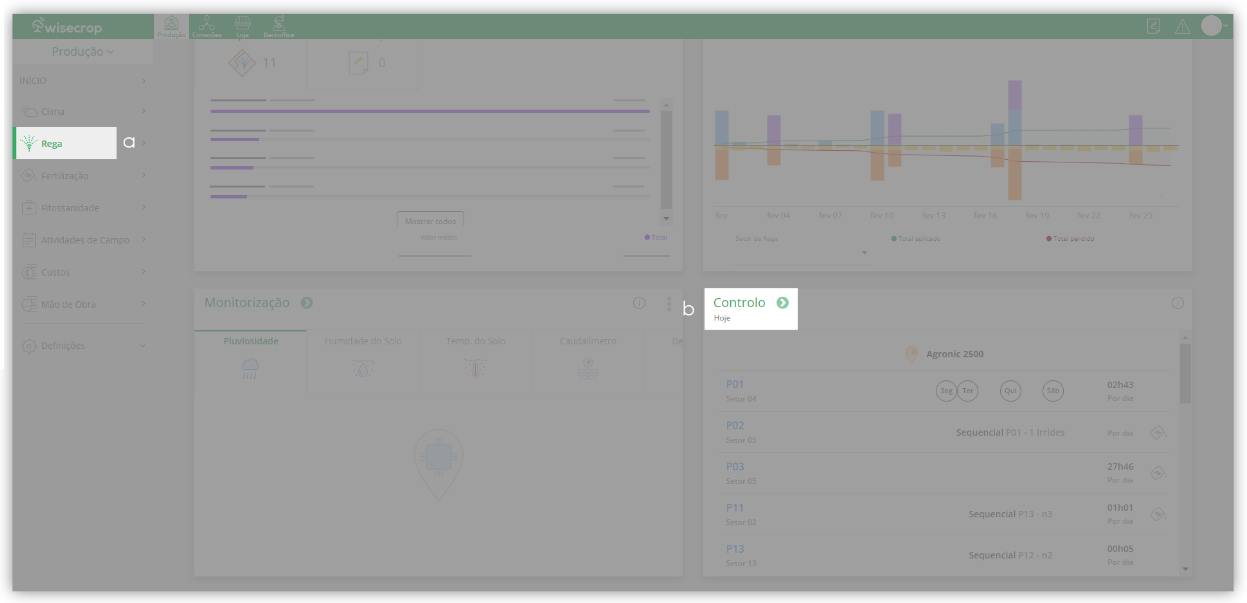Viewport: 1247px width, 603px height.
Task: Expand Definições in sidebar
Action: click(83, 345)
